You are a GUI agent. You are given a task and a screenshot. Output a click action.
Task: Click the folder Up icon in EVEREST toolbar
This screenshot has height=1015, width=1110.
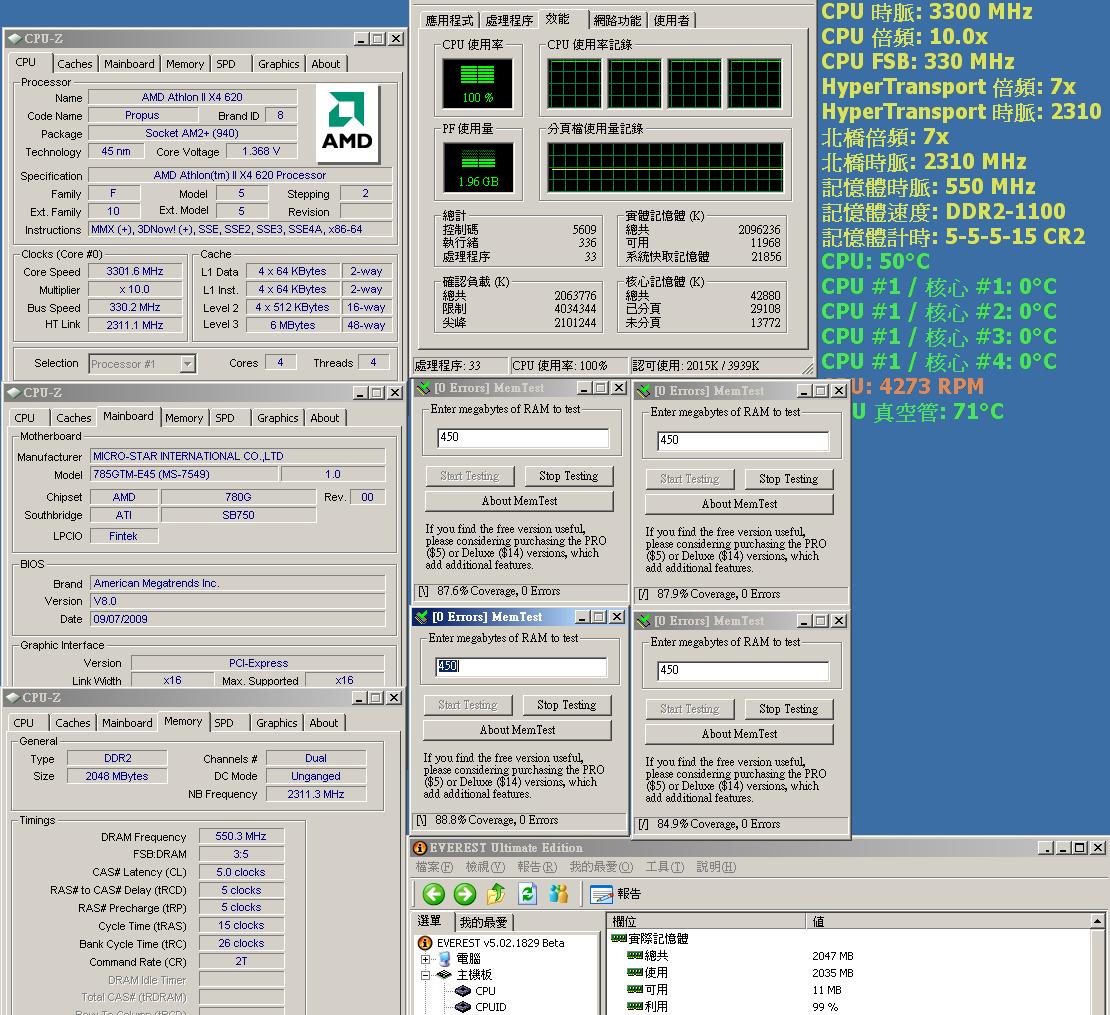[496, 894]
